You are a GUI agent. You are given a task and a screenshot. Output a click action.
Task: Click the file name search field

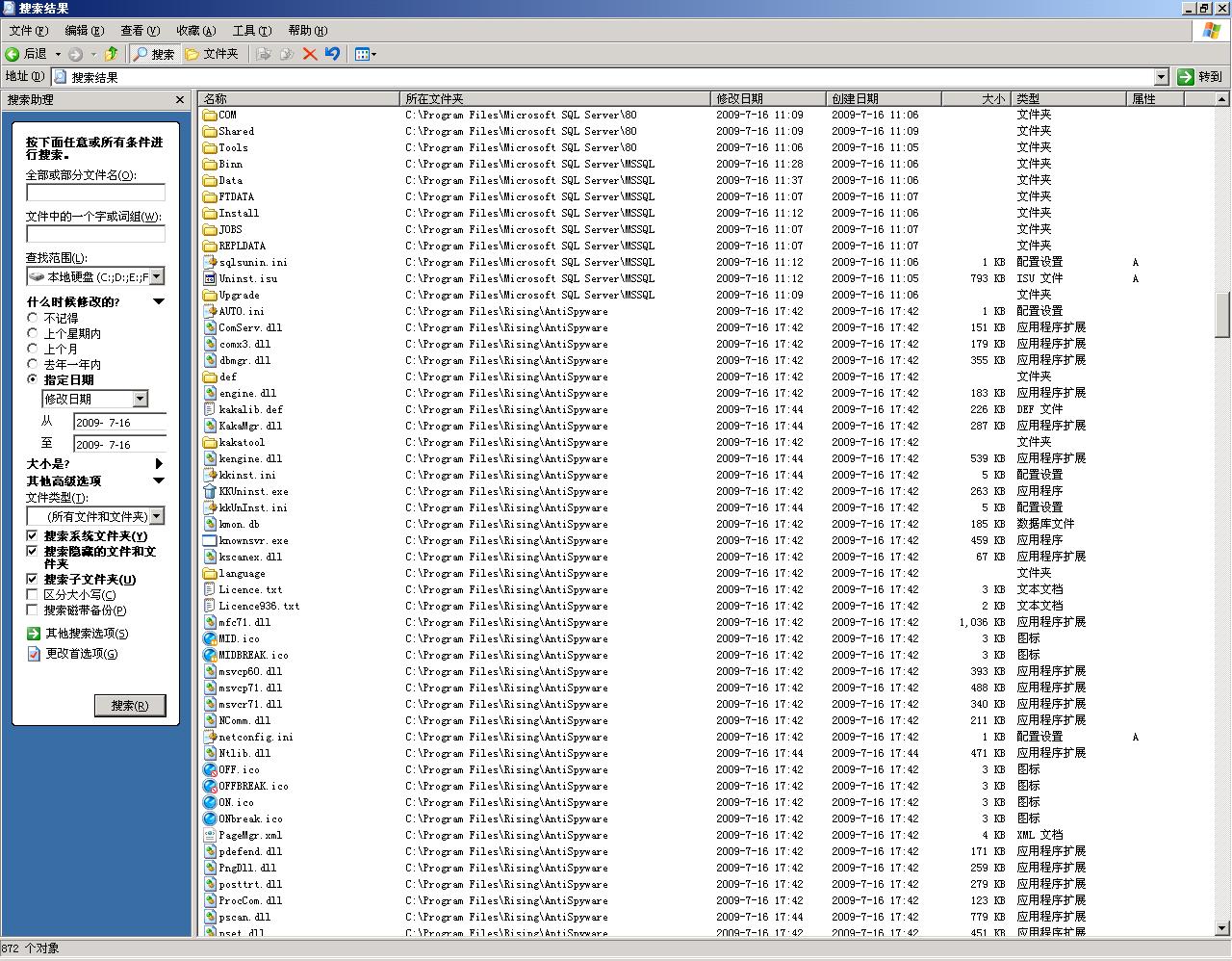coord(95,193)
